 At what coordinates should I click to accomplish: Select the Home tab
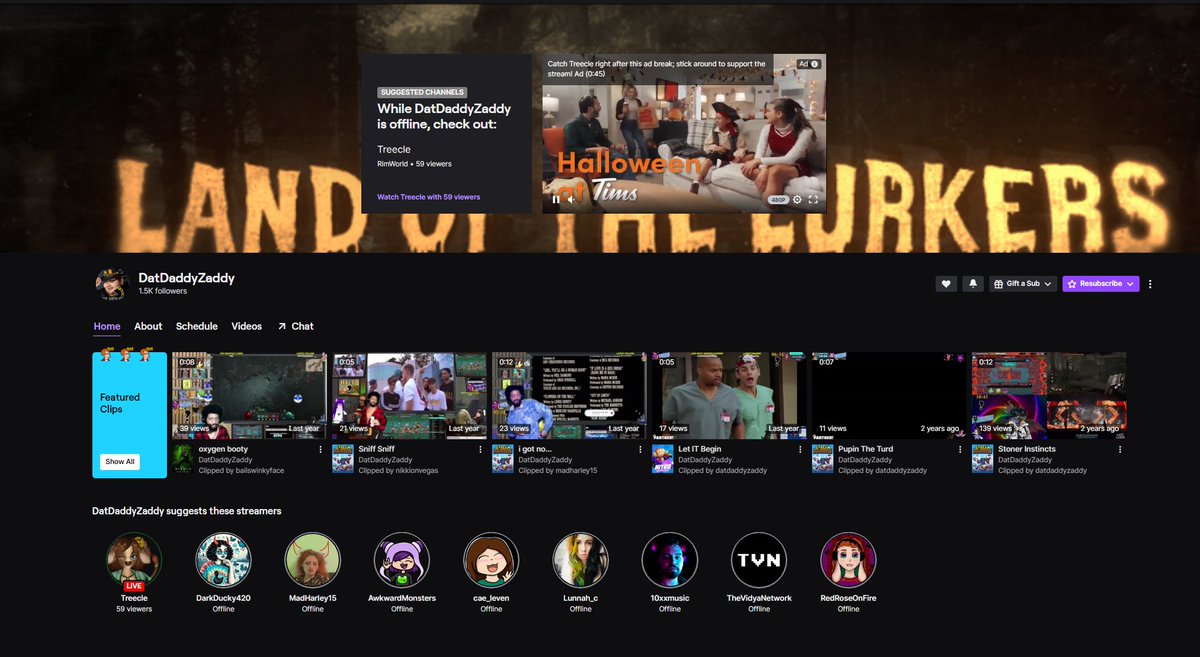107,326
